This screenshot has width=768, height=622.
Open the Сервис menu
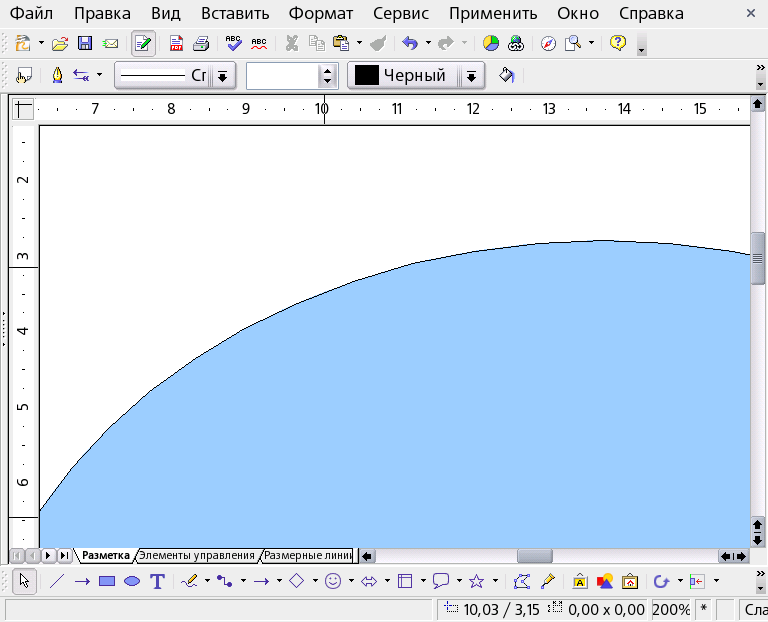coord(401,14)
